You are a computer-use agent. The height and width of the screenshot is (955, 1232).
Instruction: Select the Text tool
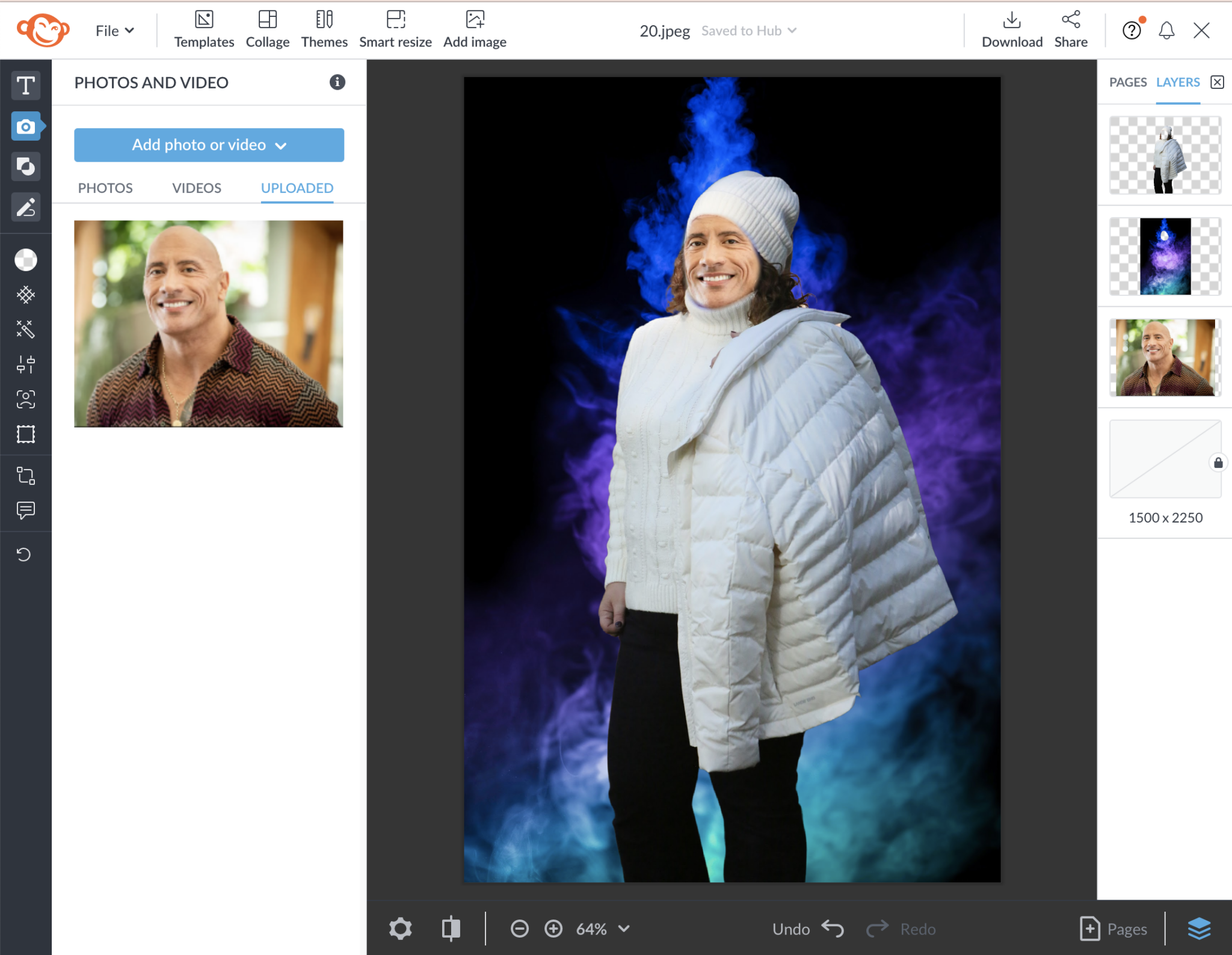[x=25, y=85]
